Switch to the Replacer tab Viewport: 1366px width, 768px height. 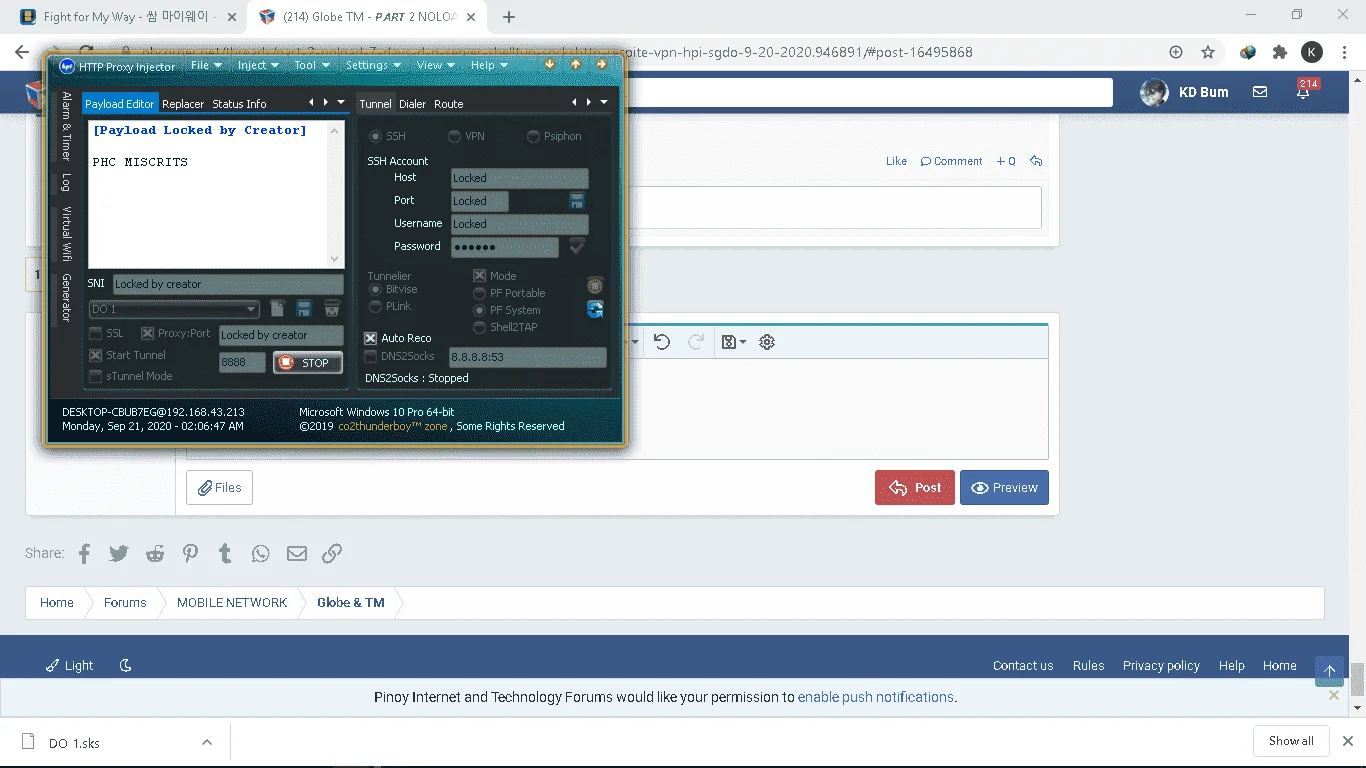click(x=183, y=104)
